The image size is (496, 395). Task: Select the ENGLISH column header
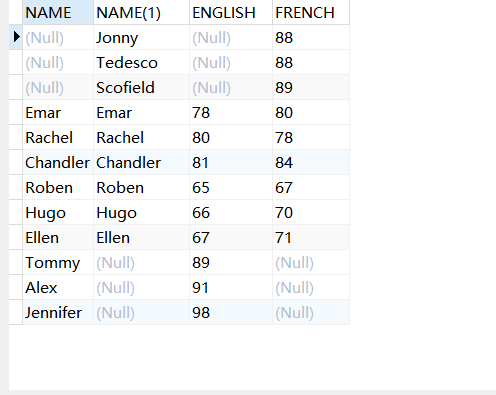click(231, 12)
